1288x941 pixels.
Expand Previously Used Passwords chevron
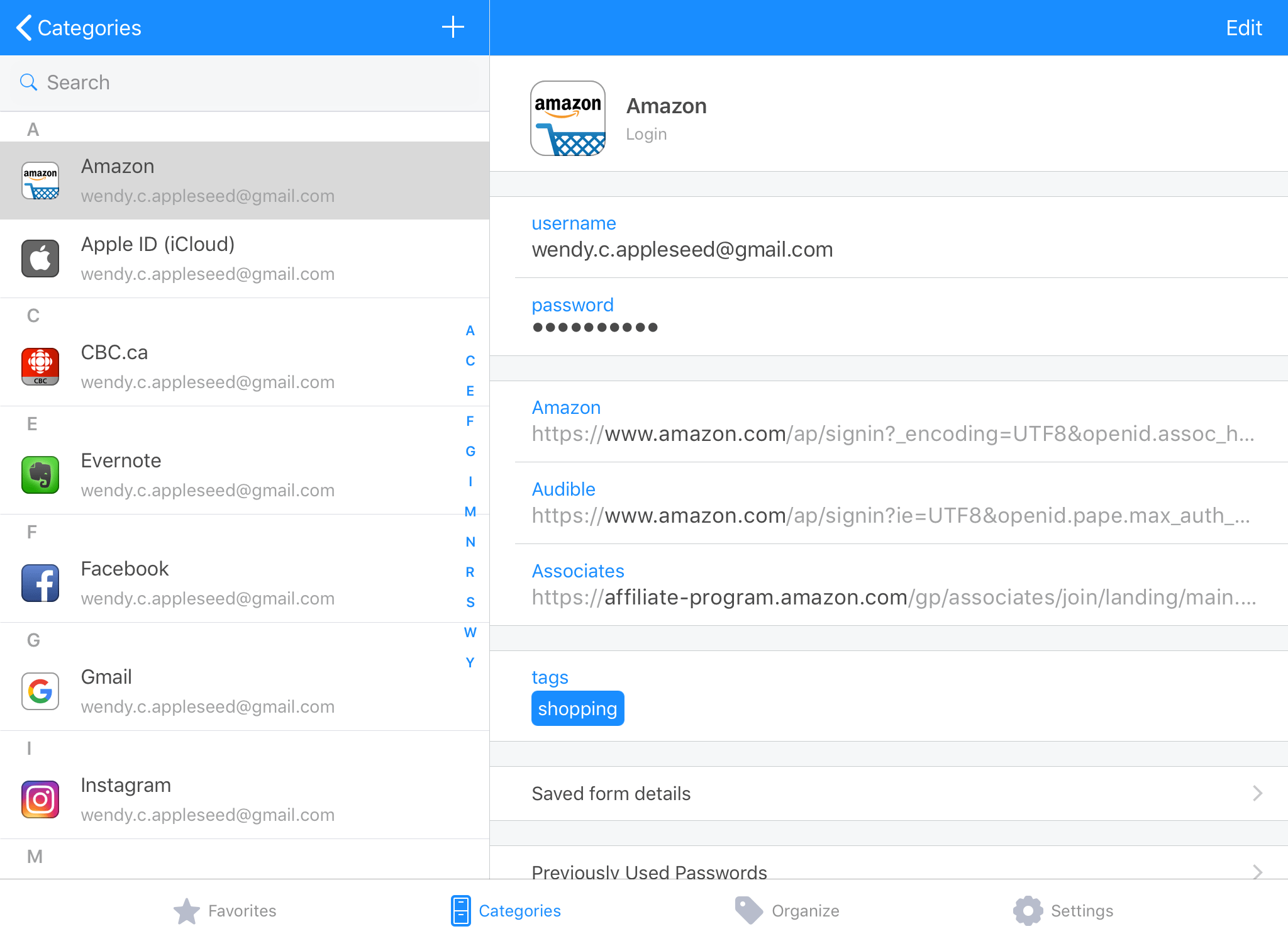[1257, 872]
